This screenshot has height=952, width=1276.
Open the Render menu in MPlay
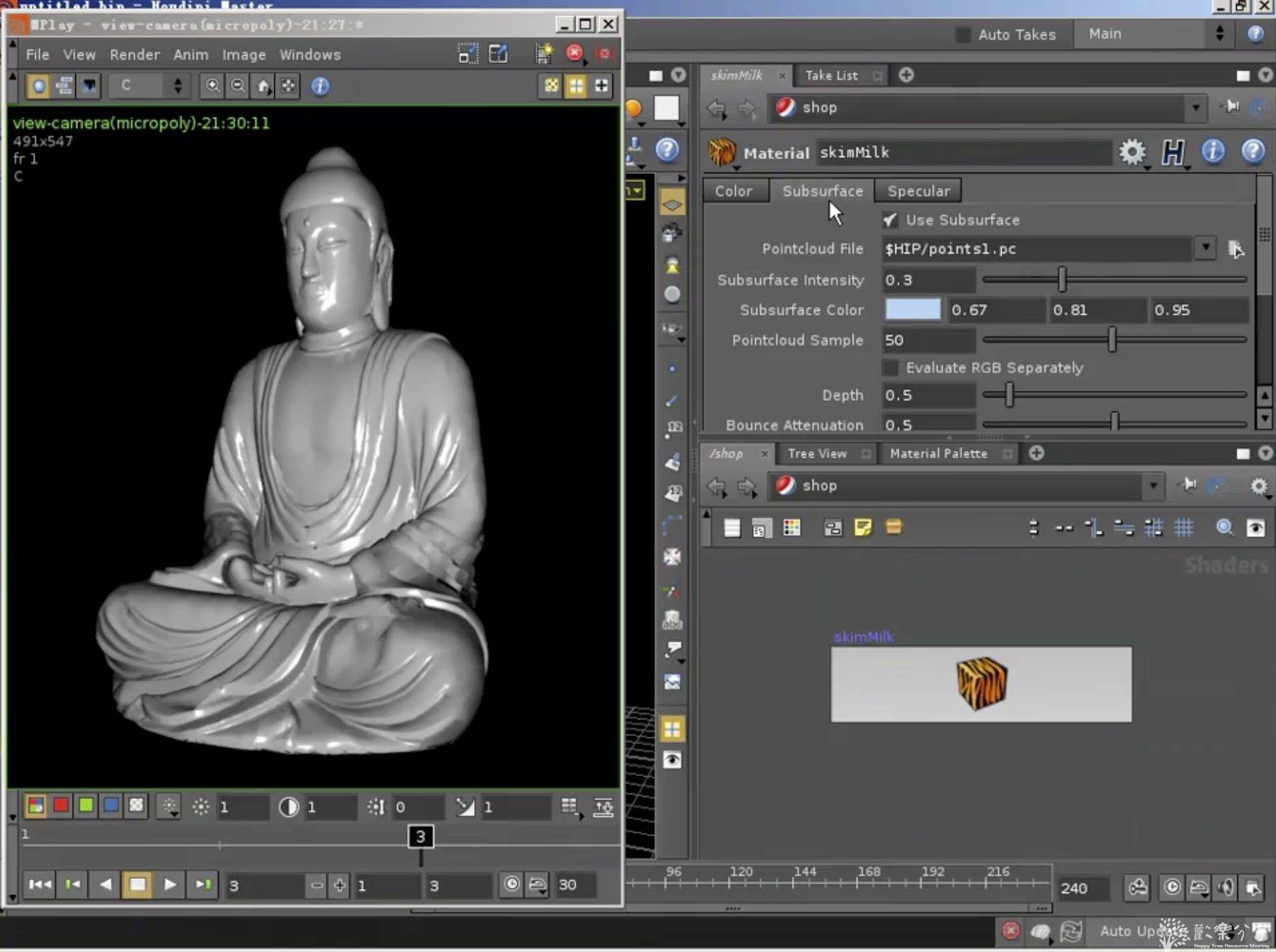coord(134,55)
